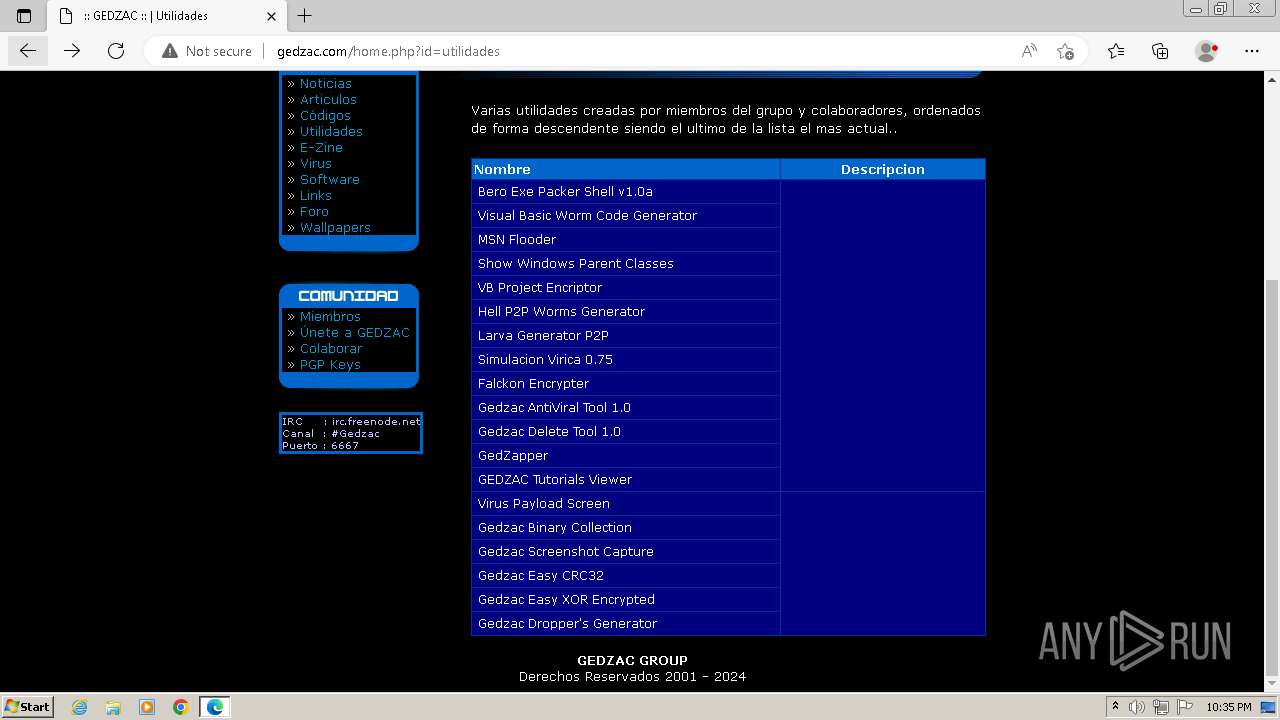Close the GEDZAC Utilidades tab
The height and width of the screenshot is (720, 1280).
(271, 16)
